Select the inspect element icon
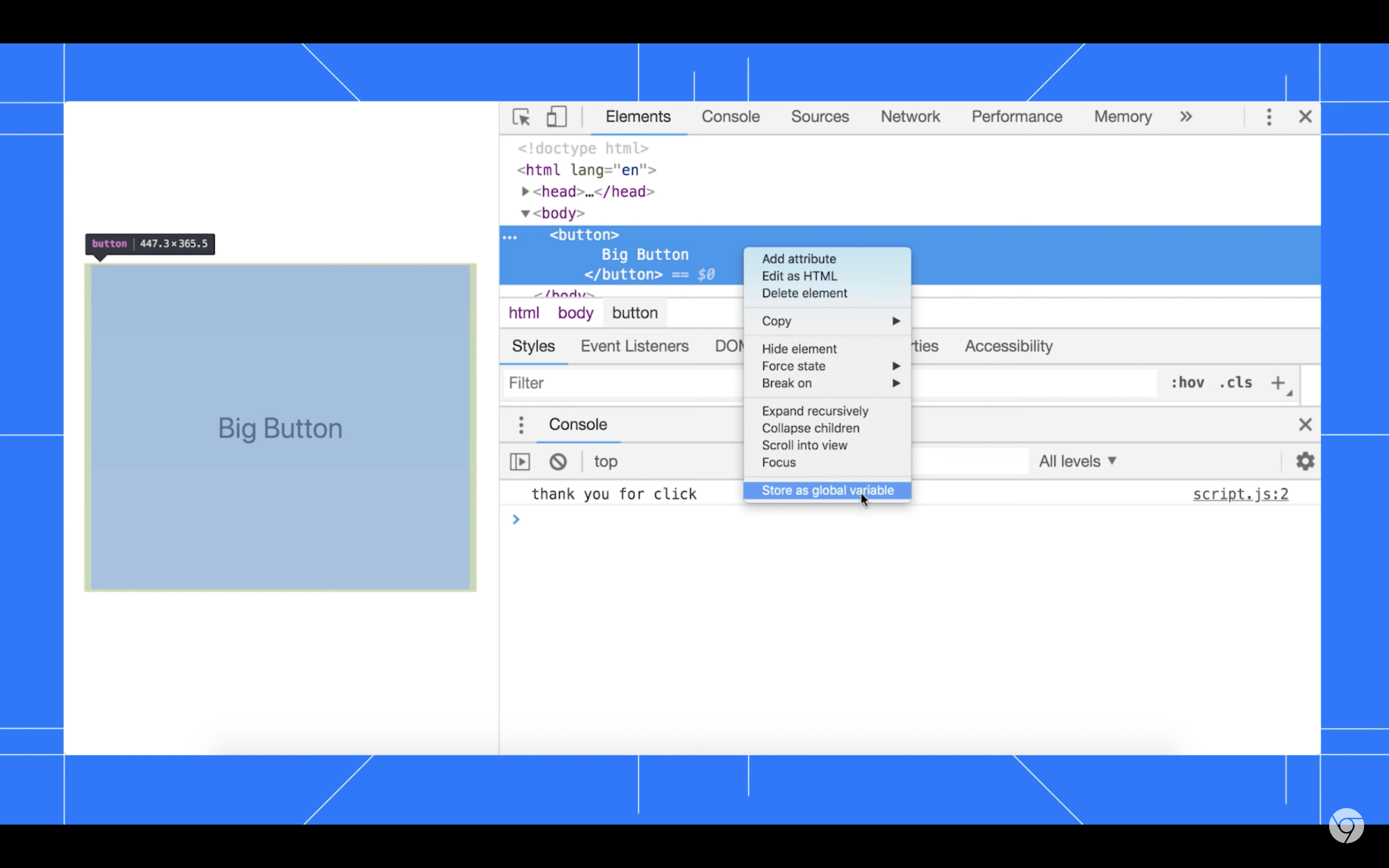The image size is (1389, 868). click(521, 117)
